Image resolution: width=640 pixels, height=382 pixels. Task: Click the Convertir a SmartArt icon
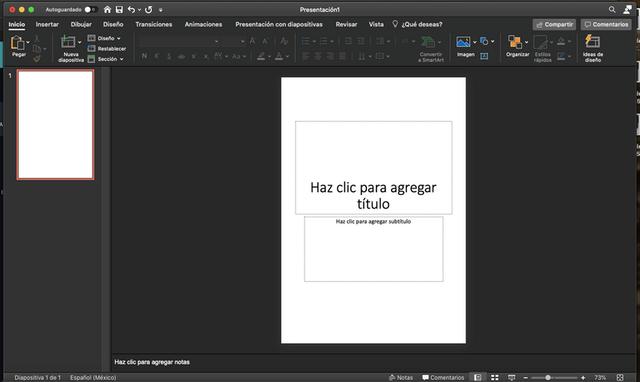(428, 42)
